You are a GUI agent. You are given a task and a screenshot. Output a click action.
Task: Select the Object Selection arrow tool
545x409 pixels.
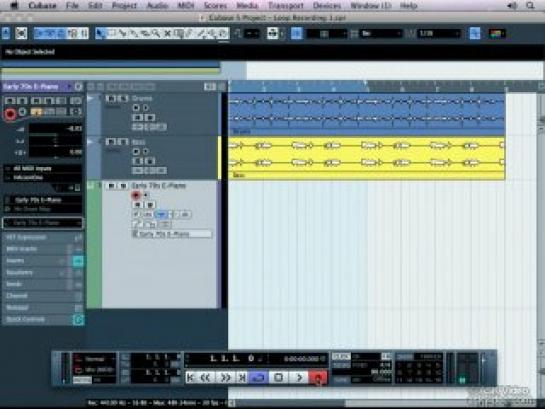pyautogui.click(x=100, y=34)
